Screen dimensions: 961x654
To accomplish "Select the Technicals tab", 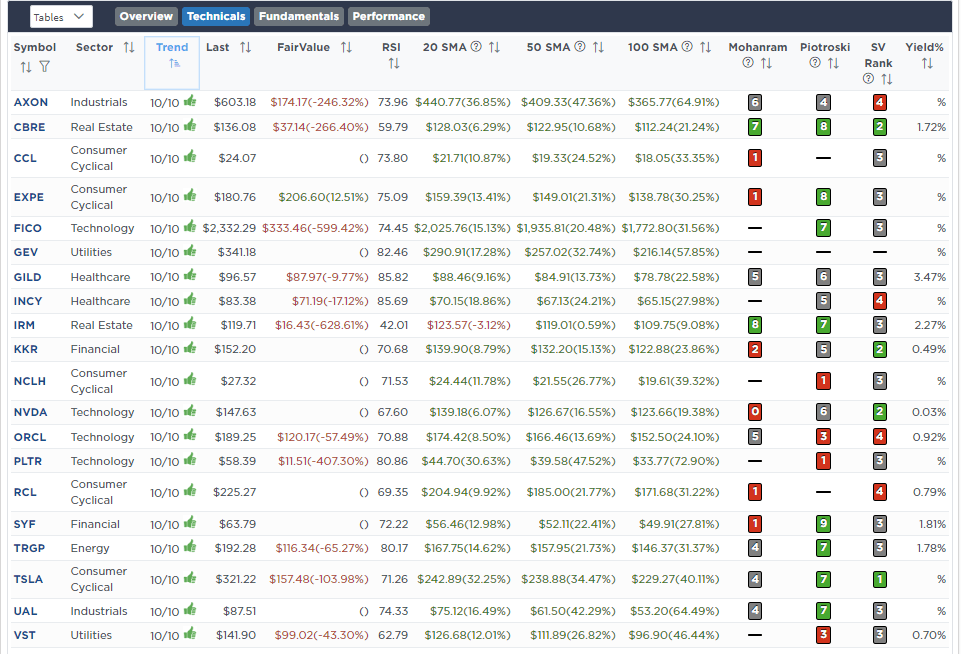I will (x=216, y=17).
